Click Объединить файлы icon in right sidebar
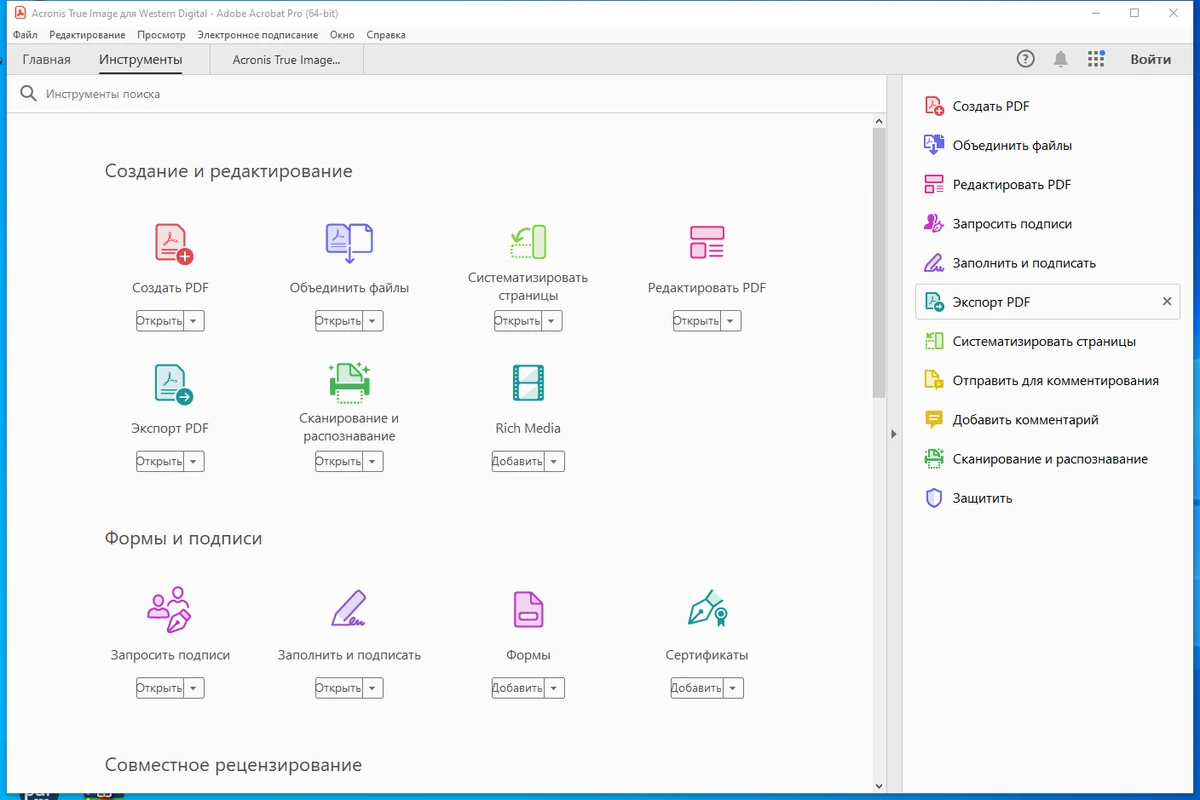Screen dimensions: 1200x800 (934, 145)
